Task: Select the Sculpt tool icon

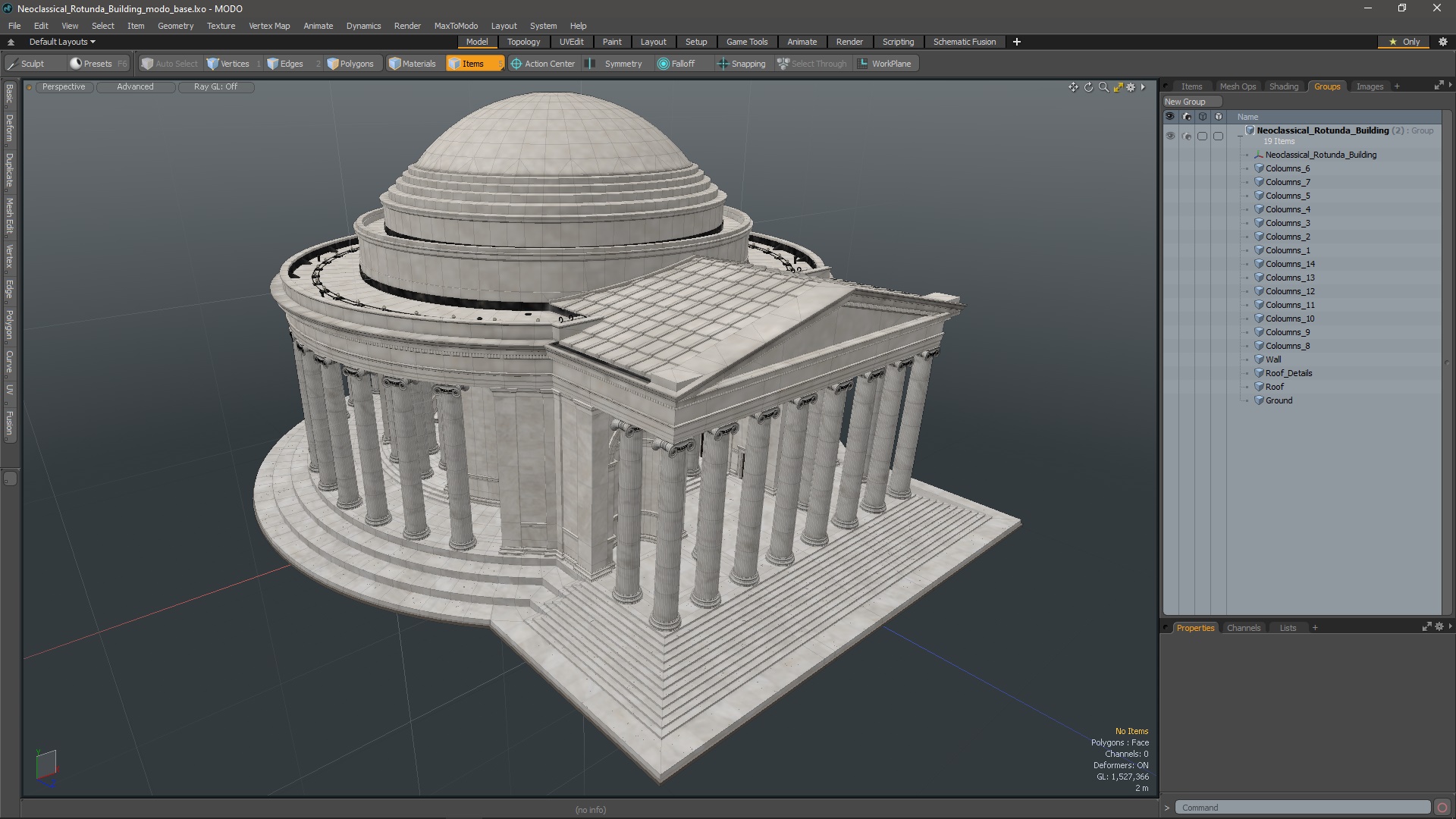Action: click(x=13, y=64)
